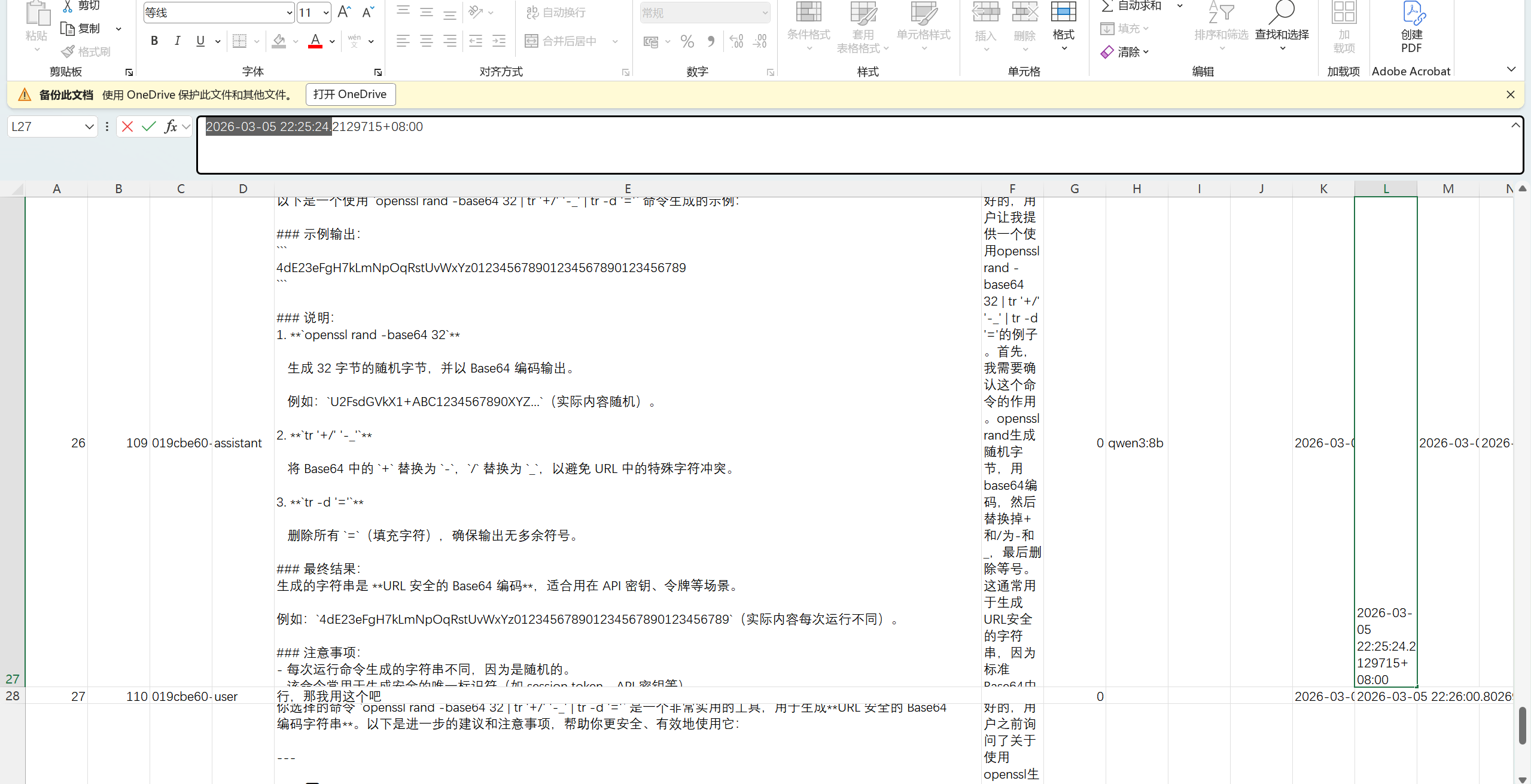Open Format as Table (套用表格格式)
This screenshot has width=1531, height=784.
[863, 27]
